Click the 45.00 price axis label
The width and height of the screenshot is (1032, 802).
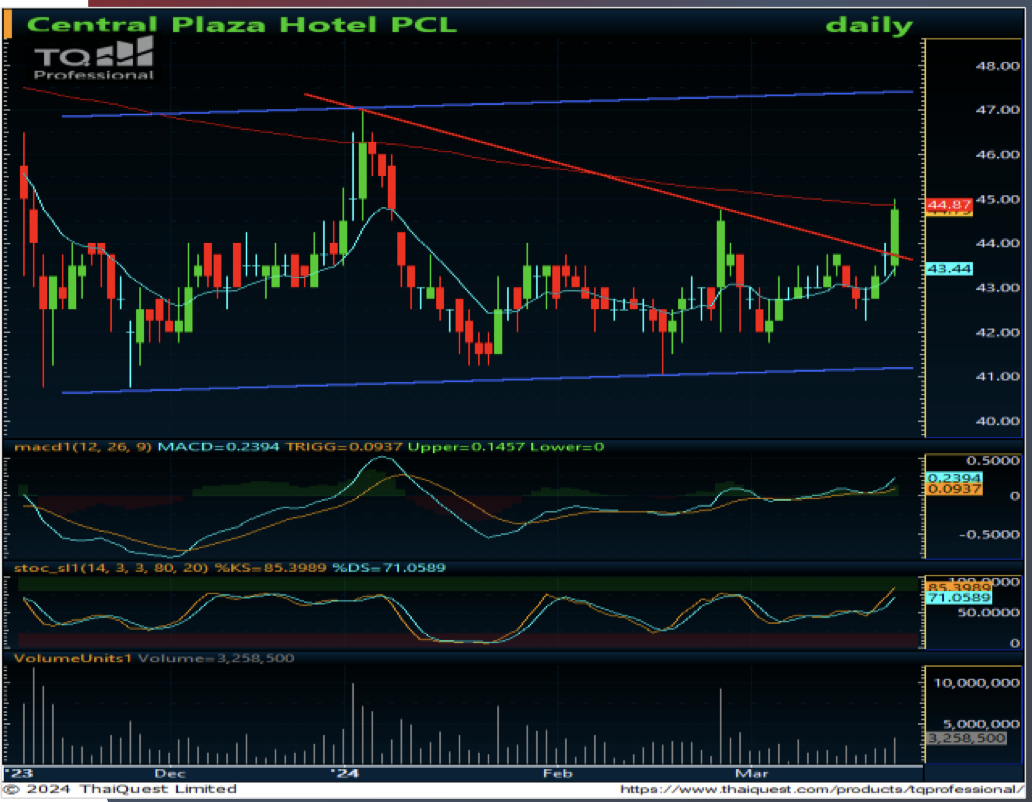[x=997, y=199]
